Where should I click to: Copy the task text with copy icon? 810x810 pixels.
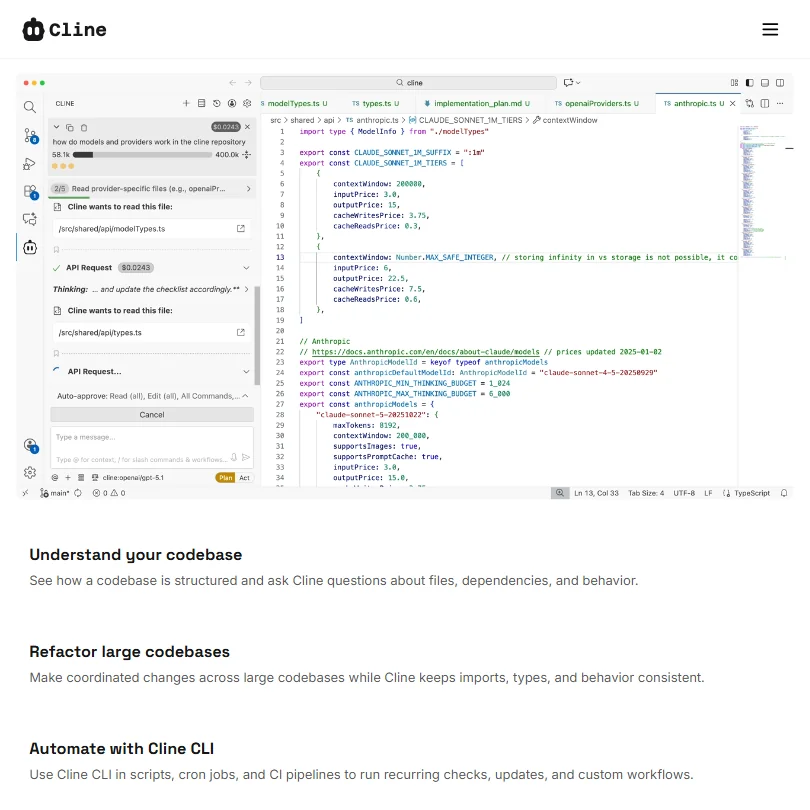pos(70,128)
